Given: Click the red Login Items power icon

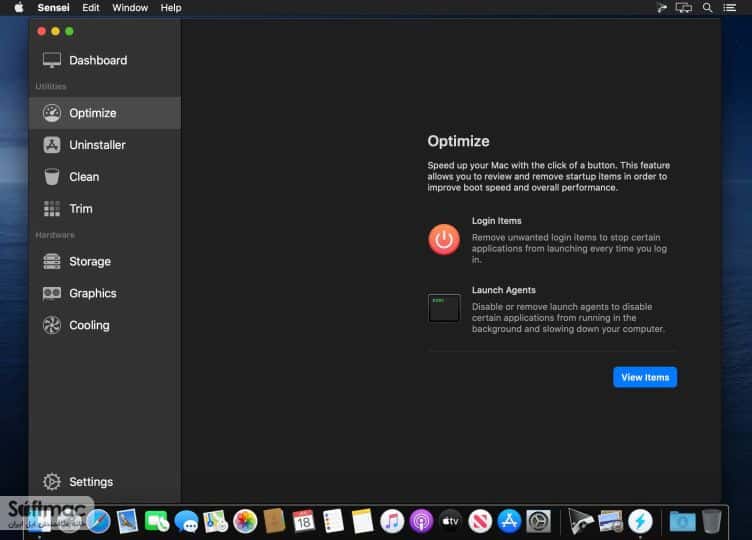Looking at the screenshot, I should (444, 239).
